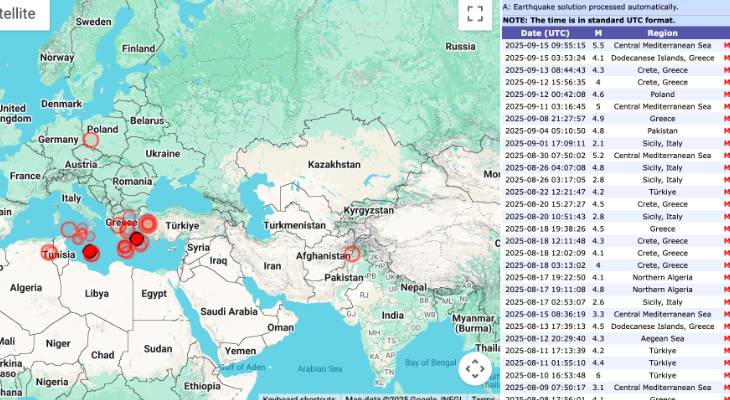Switch to the Satellite map view

[19, 14]
